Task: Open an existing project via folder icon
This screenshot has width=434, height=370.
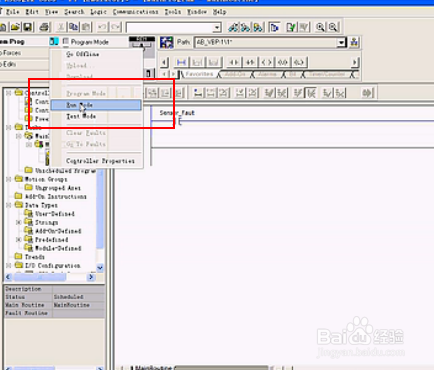Action: [15, 27]
